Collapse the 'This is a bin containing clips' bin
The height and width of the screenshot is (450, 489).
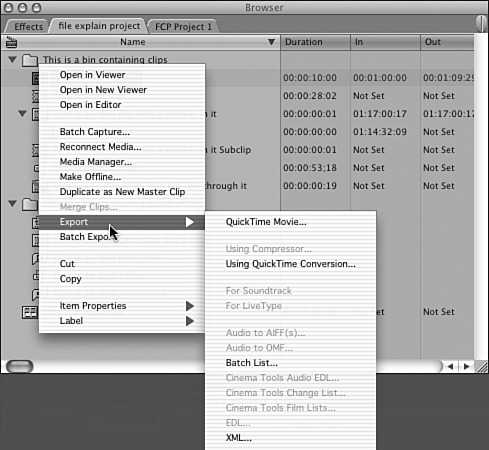pos(12,60)
